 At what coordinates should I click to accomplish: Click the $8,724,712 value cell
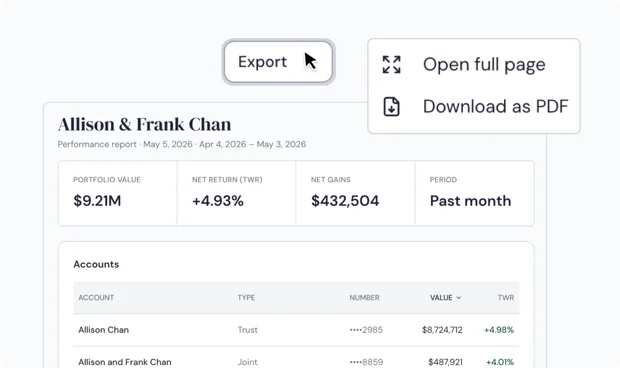click(x=442, y=330)
